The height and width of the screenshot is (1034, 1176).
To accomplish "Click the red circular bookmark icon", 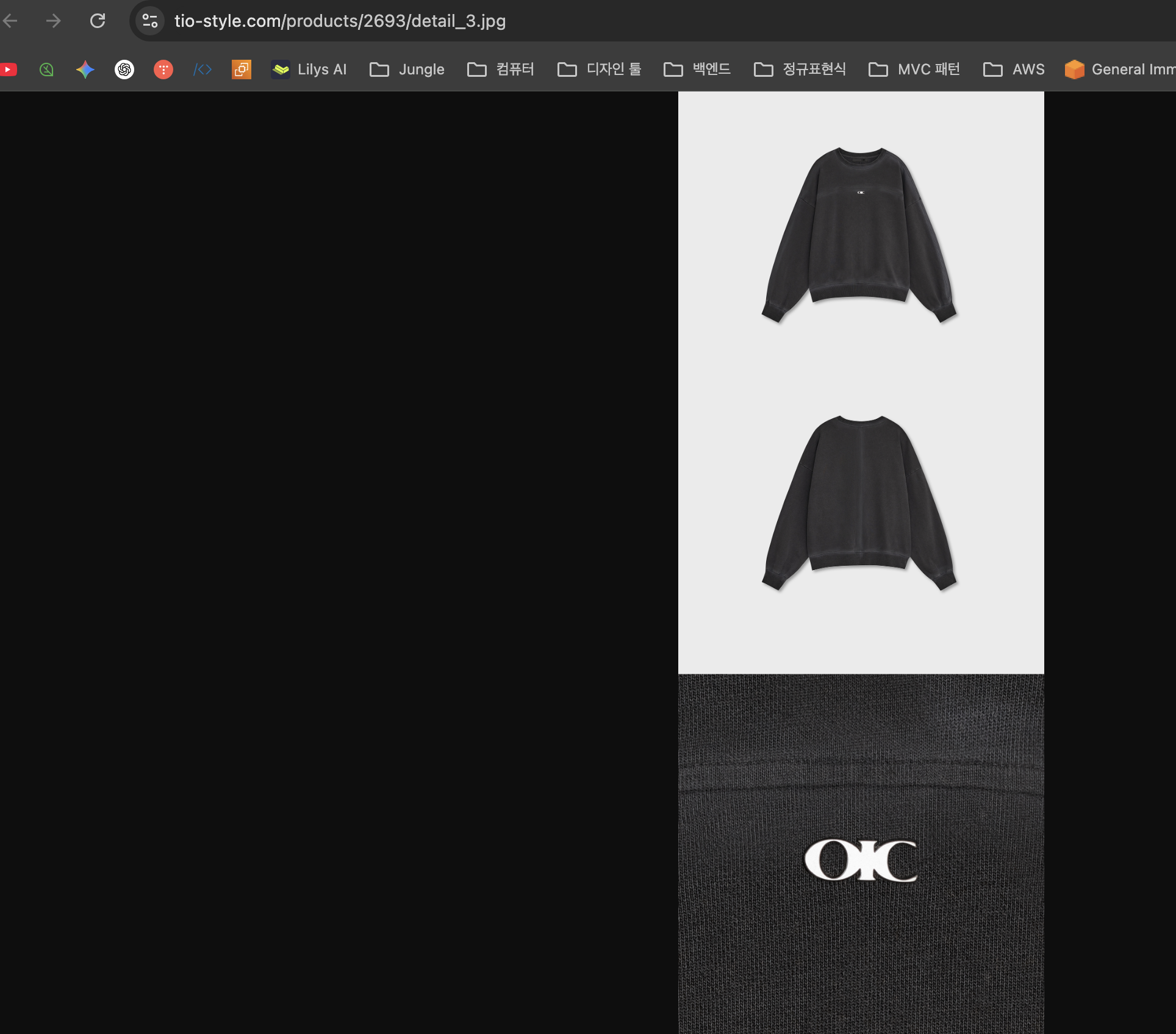I will click(x=163, y=69).
